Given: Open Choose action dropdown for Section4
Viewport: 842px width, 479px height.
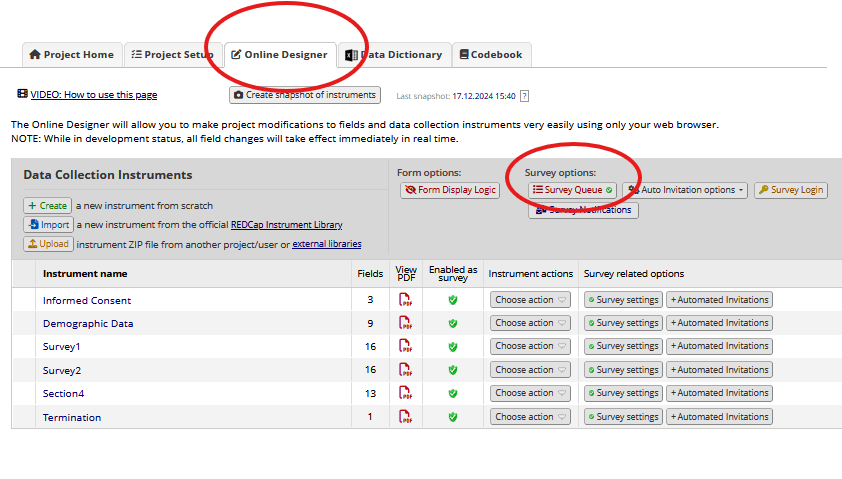Looking at the screenshot, I should pos(530,393).
